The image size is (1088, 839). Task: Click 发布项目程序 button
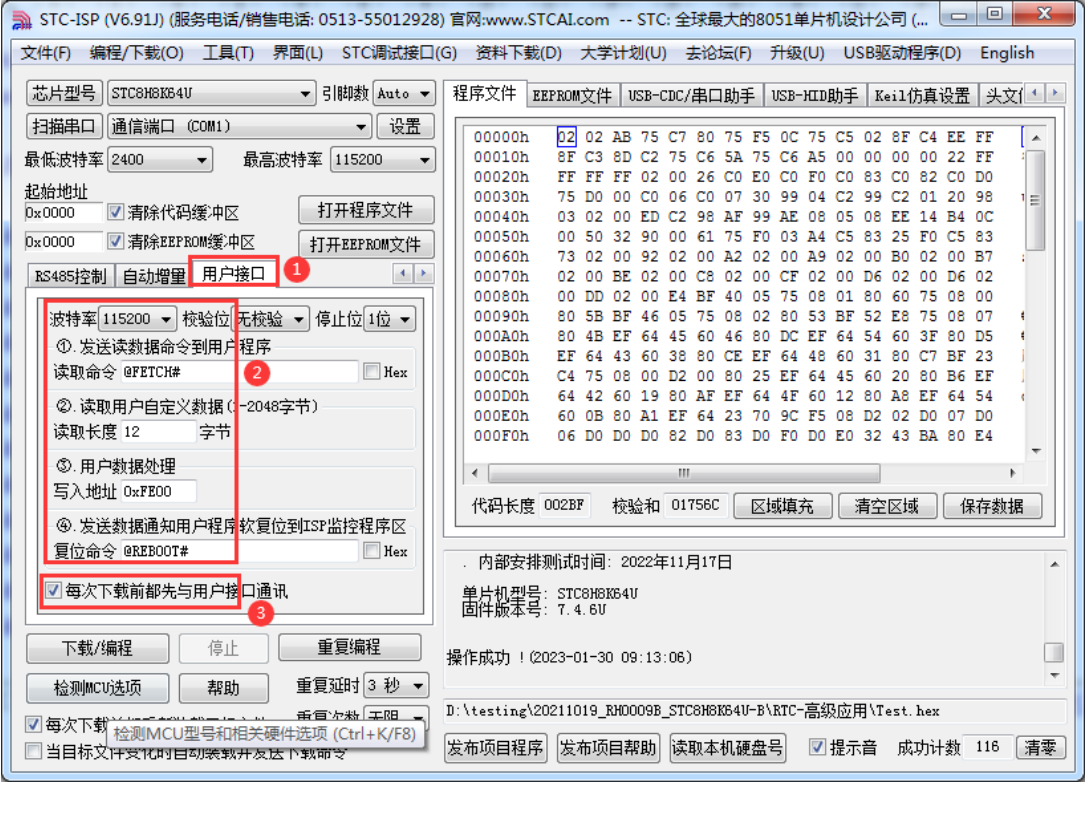(x=495, y=747)
